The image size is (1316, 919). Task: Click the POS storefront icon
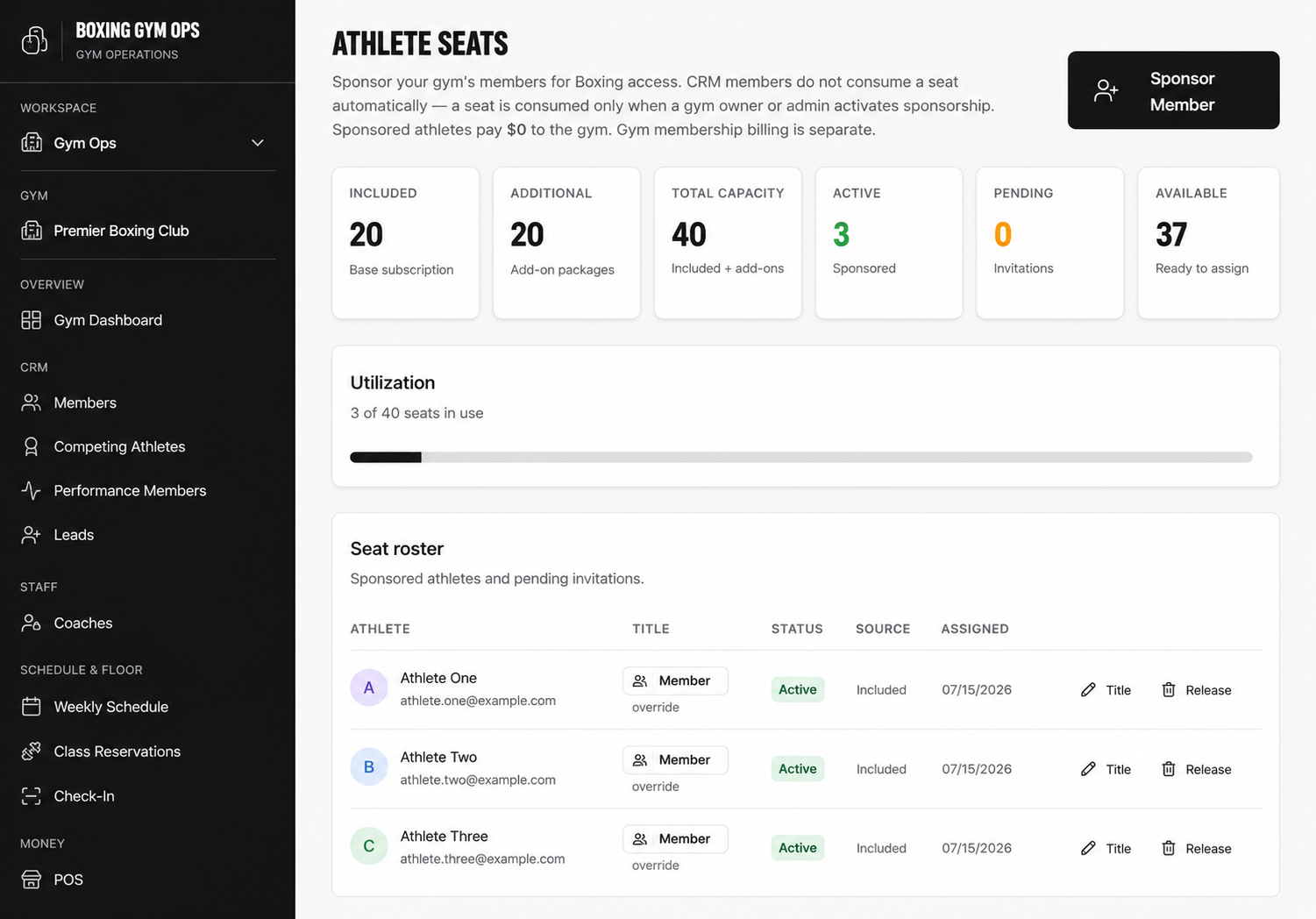coord(32,880)
